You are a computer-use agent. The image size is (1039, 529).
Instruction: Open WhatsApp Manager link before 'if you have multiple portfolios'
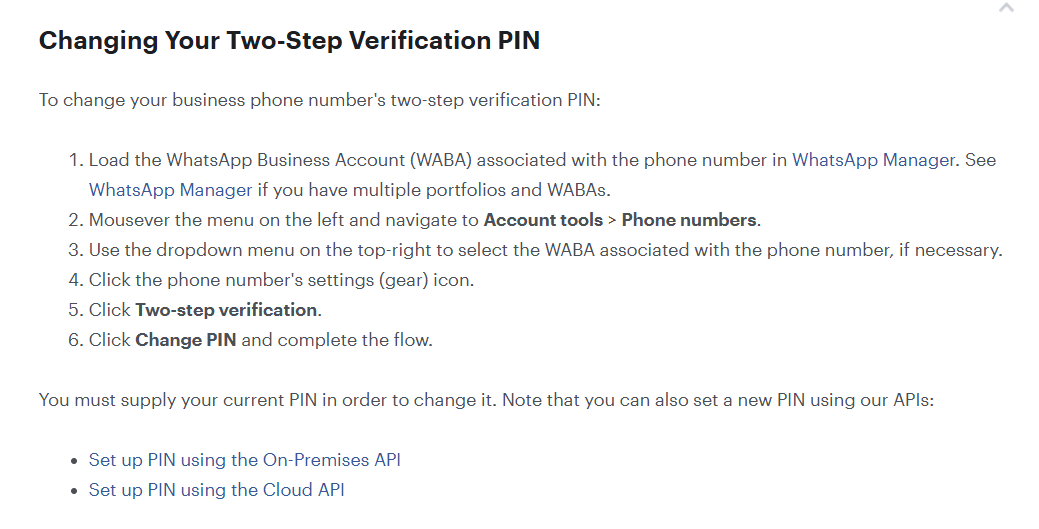tap(170, 190)
